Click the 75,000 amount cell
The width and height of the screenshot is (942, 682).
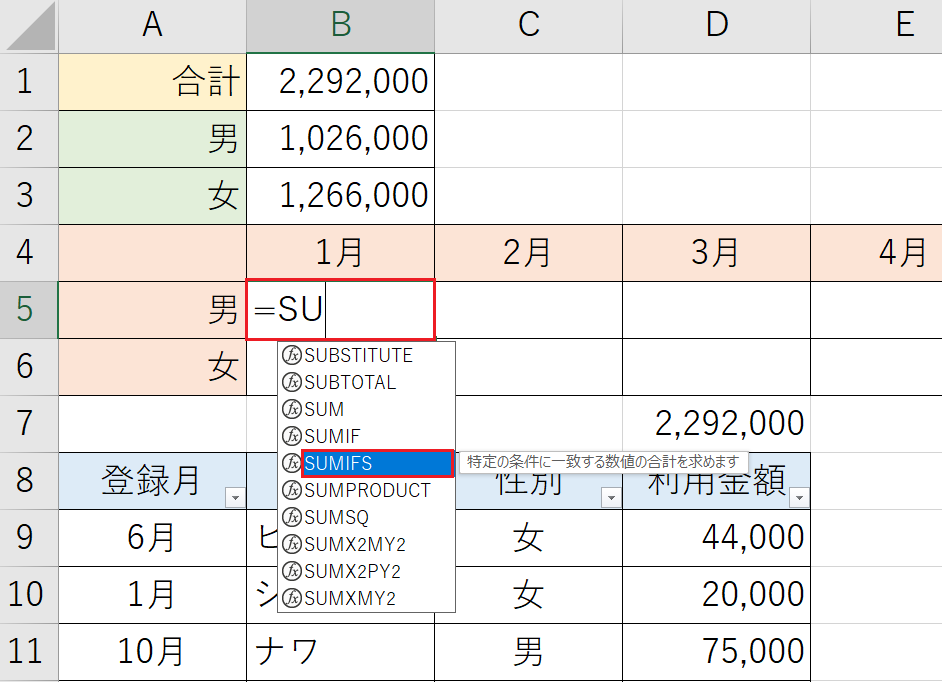click(x=717, y=652)
